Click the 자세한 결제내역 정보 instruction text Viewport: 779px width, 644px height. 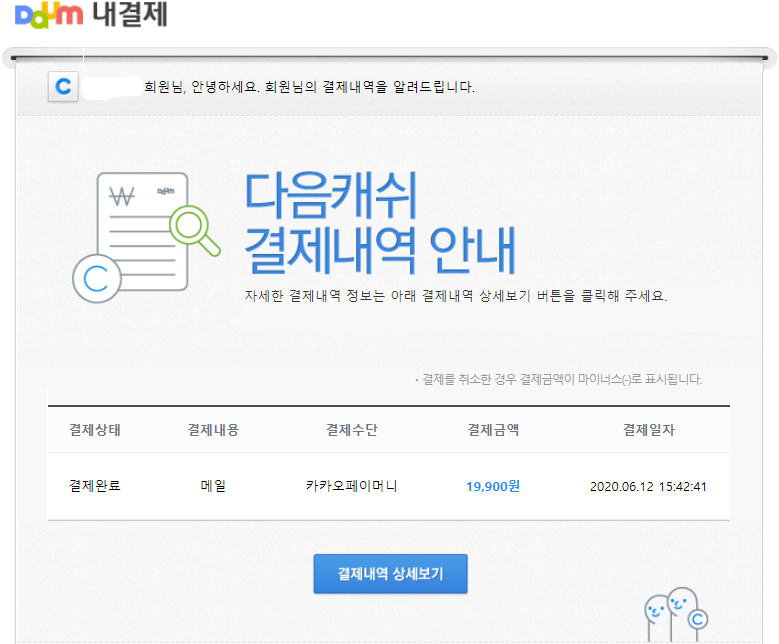(456, 296)
